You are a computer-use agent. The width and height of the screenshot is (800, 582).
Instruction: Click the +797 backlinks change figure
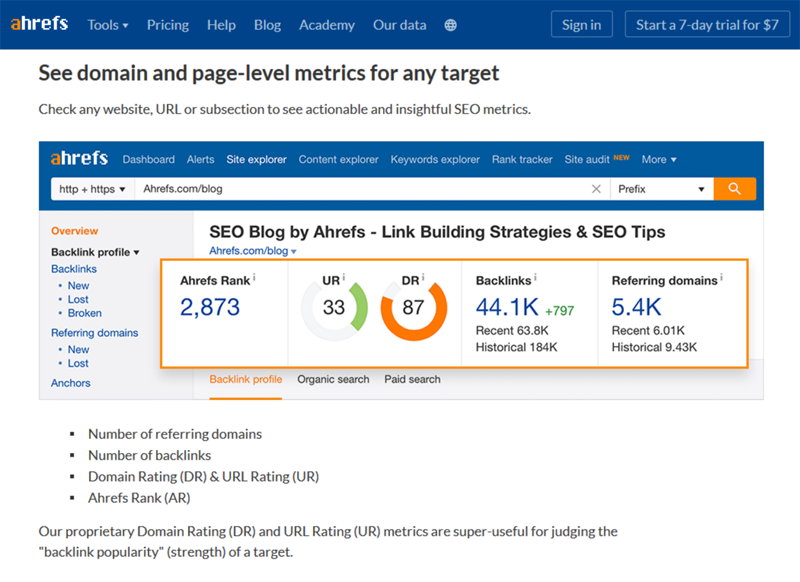click(x=559, y=311)
